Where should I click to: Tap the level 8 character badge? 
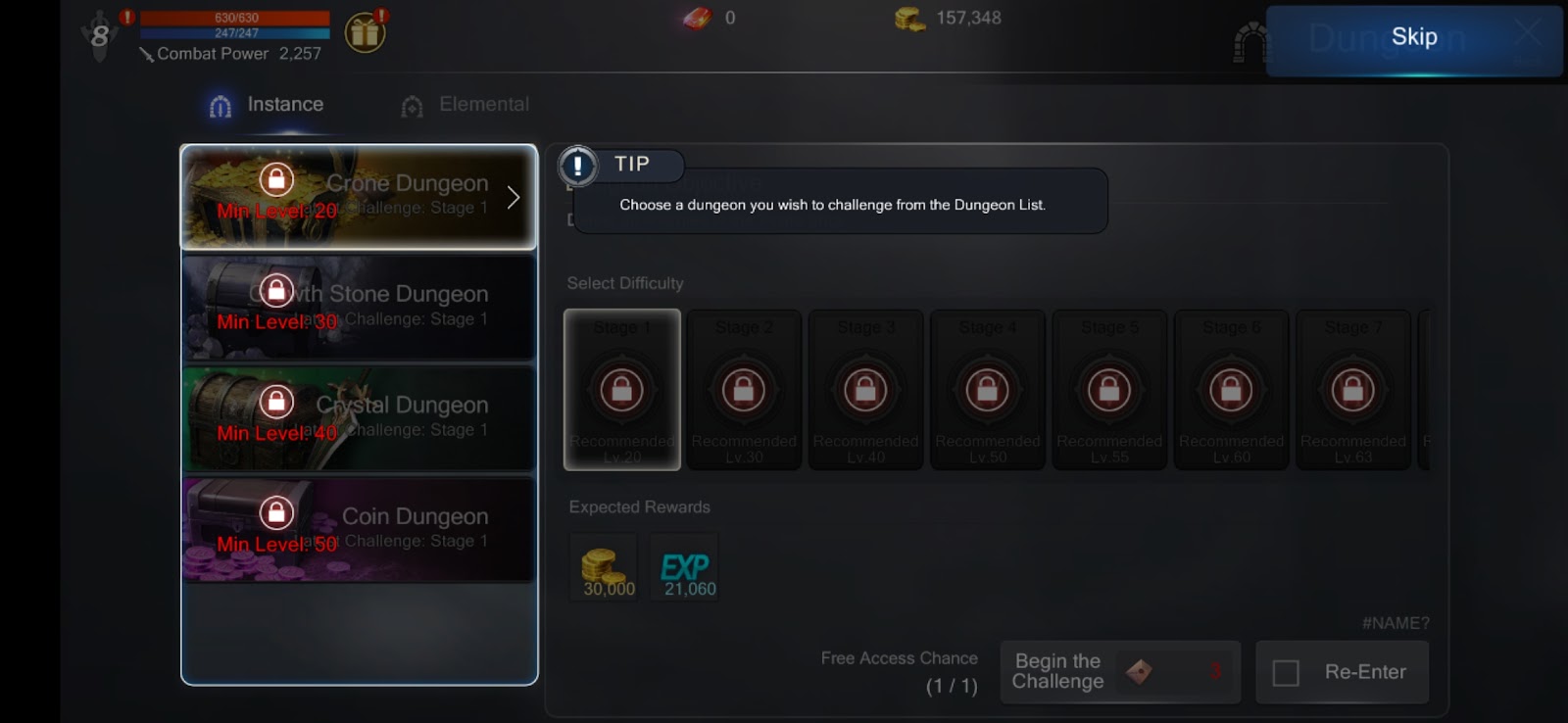tap(99, 36)
